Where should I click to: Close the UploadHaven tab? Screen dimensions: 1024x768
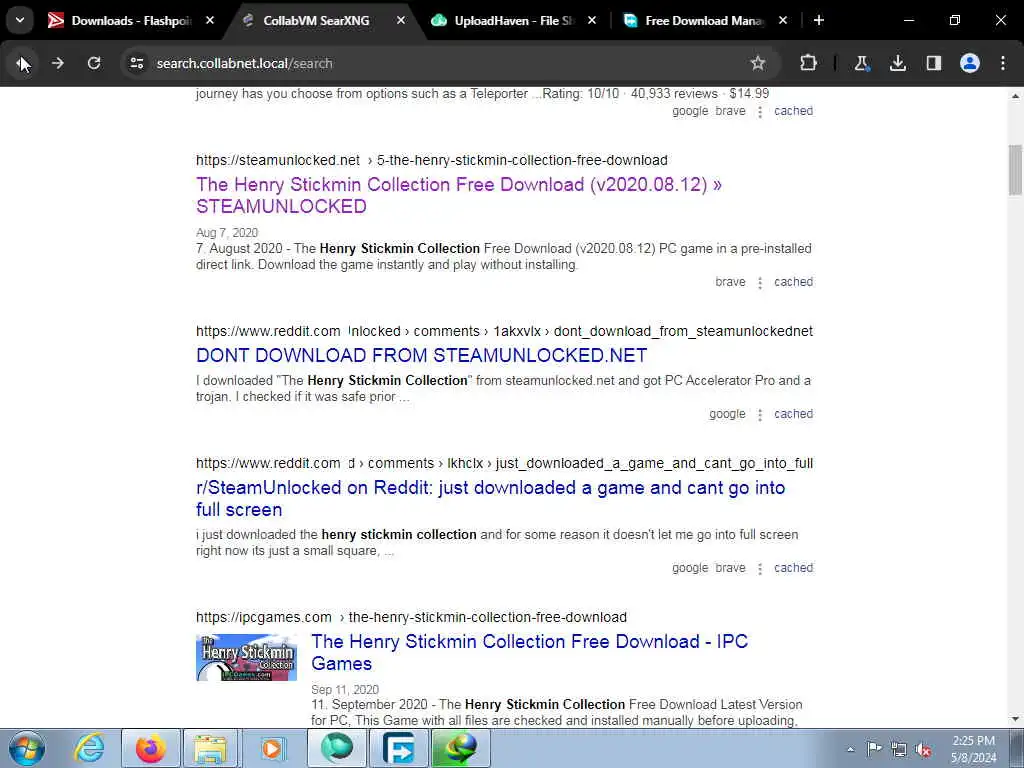592,21
